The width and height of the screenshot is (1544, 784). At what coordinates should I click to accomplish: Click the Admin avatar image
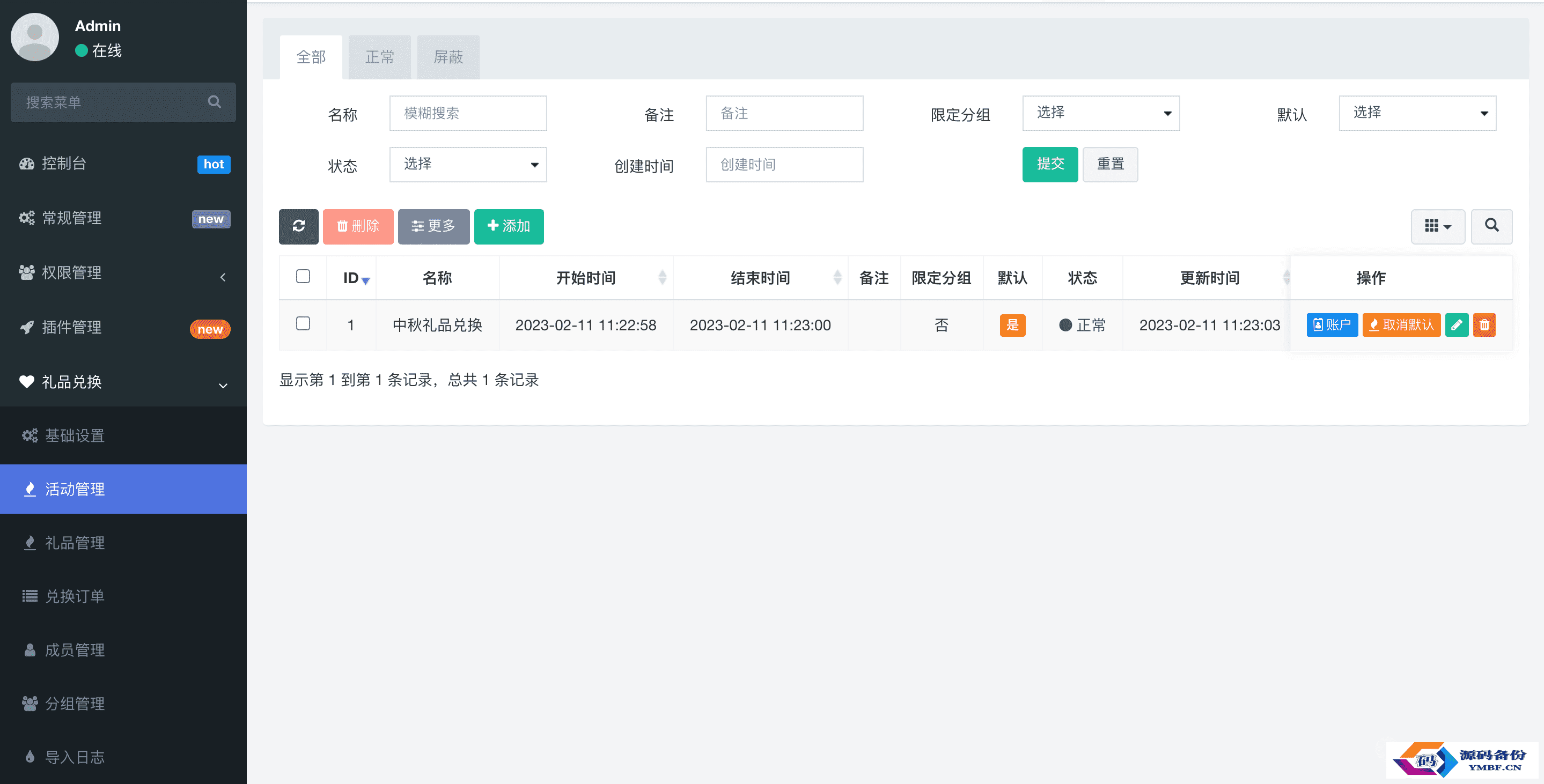(35, 37)
